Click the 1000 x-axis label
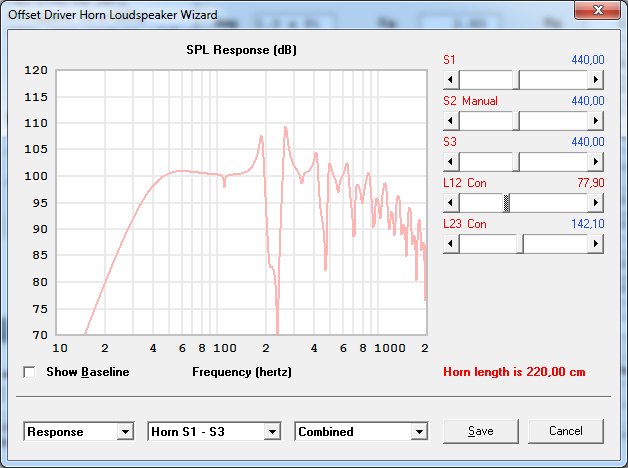 tap(390, 348)
